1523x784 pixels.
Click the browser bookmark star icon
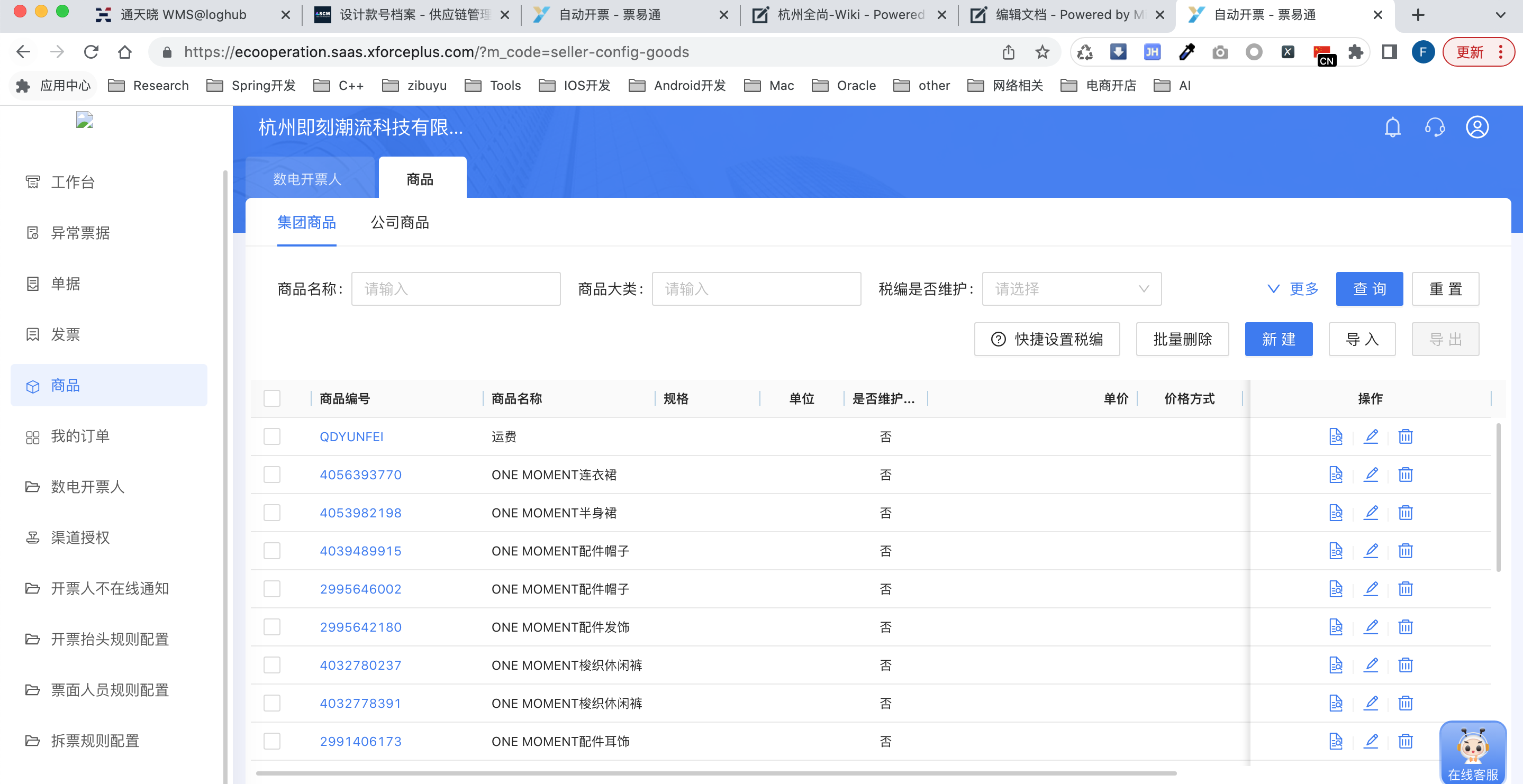1042,52
